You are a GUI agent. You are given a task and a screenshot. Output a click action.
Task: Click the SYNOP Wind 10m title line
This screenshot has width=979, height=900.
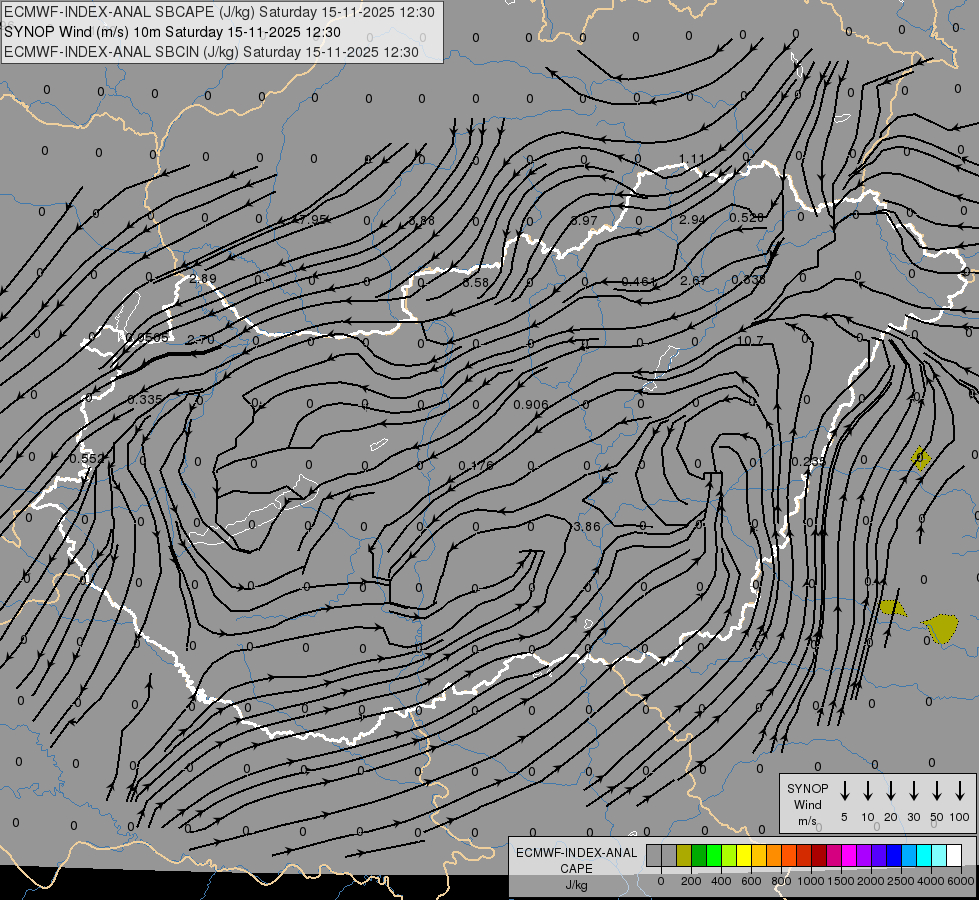(172, 32)
